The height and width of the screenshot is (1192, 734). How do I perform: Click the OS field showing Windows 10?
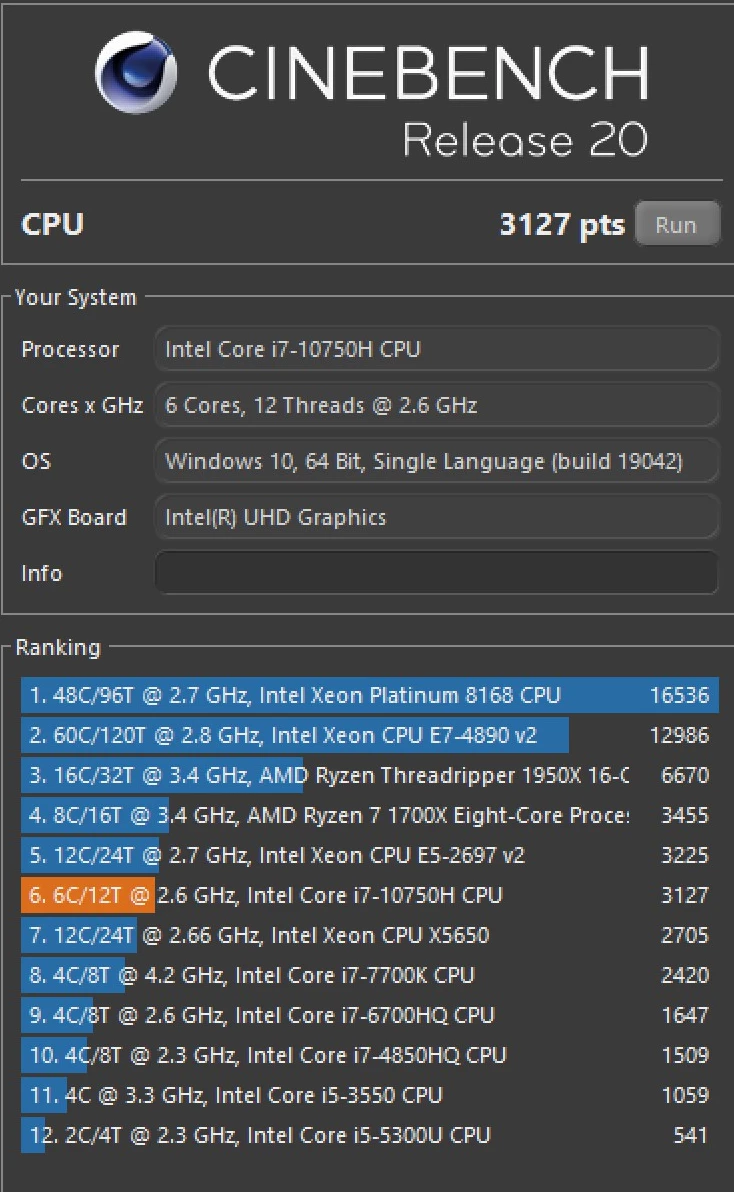437,461
